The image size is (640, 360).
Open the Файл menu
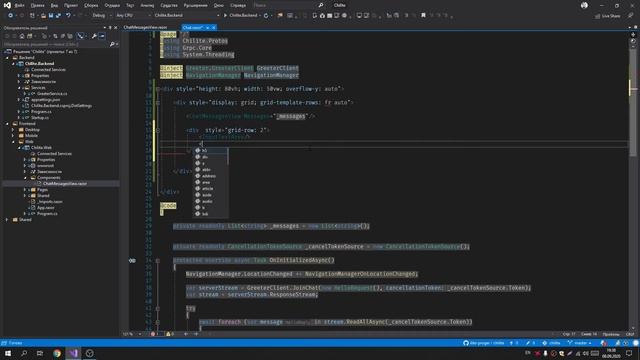point(19,5)
